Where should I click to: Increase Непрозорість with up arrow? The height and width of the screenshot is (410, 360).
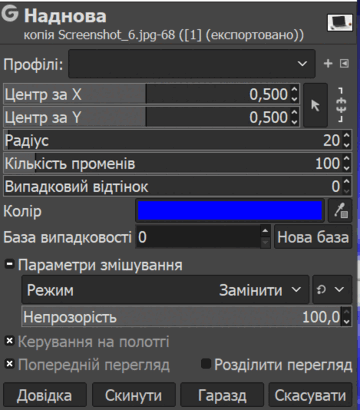[347, 312]
